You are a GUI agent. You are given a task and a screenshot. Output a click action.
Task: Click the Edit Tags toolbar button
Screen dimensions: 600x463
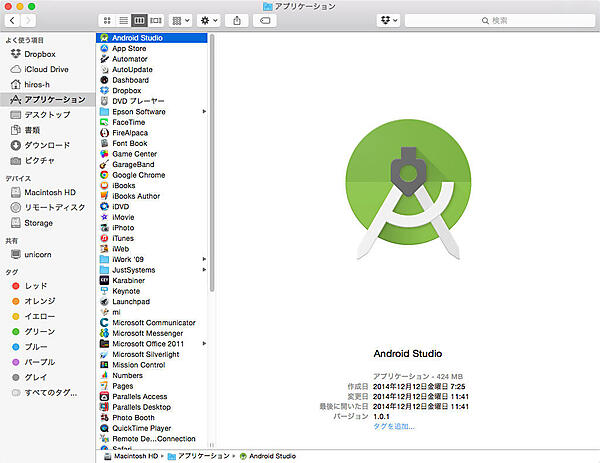[x=264, y=20]
